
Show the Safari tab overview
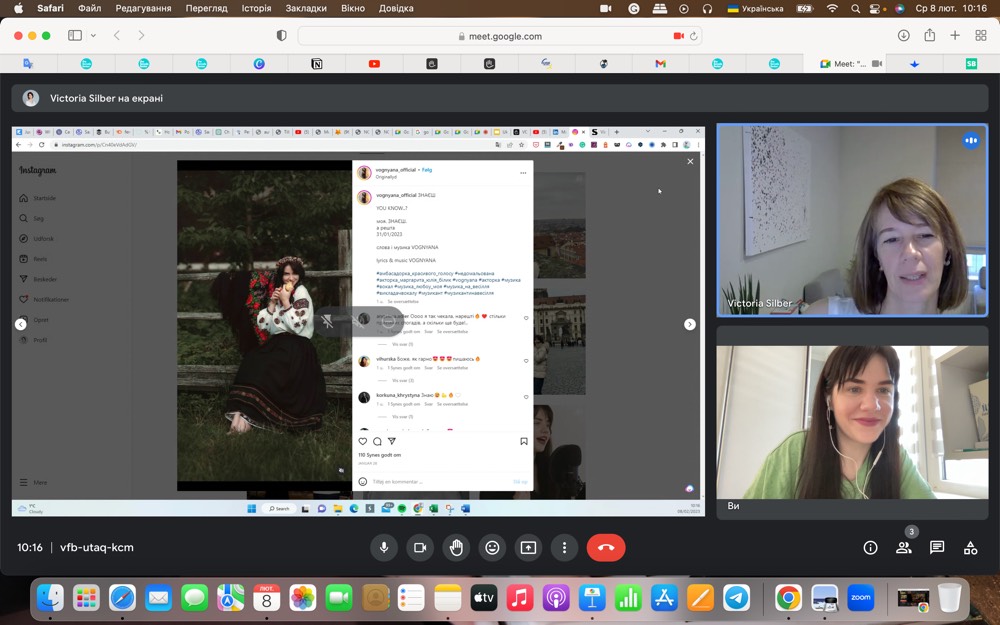point(981,36)
